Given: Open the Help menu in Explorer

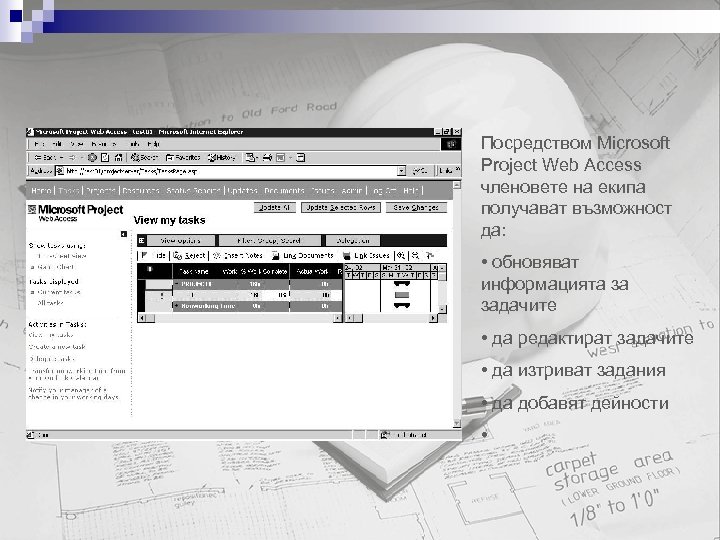Looking at the screenshot, I should 153,144.
